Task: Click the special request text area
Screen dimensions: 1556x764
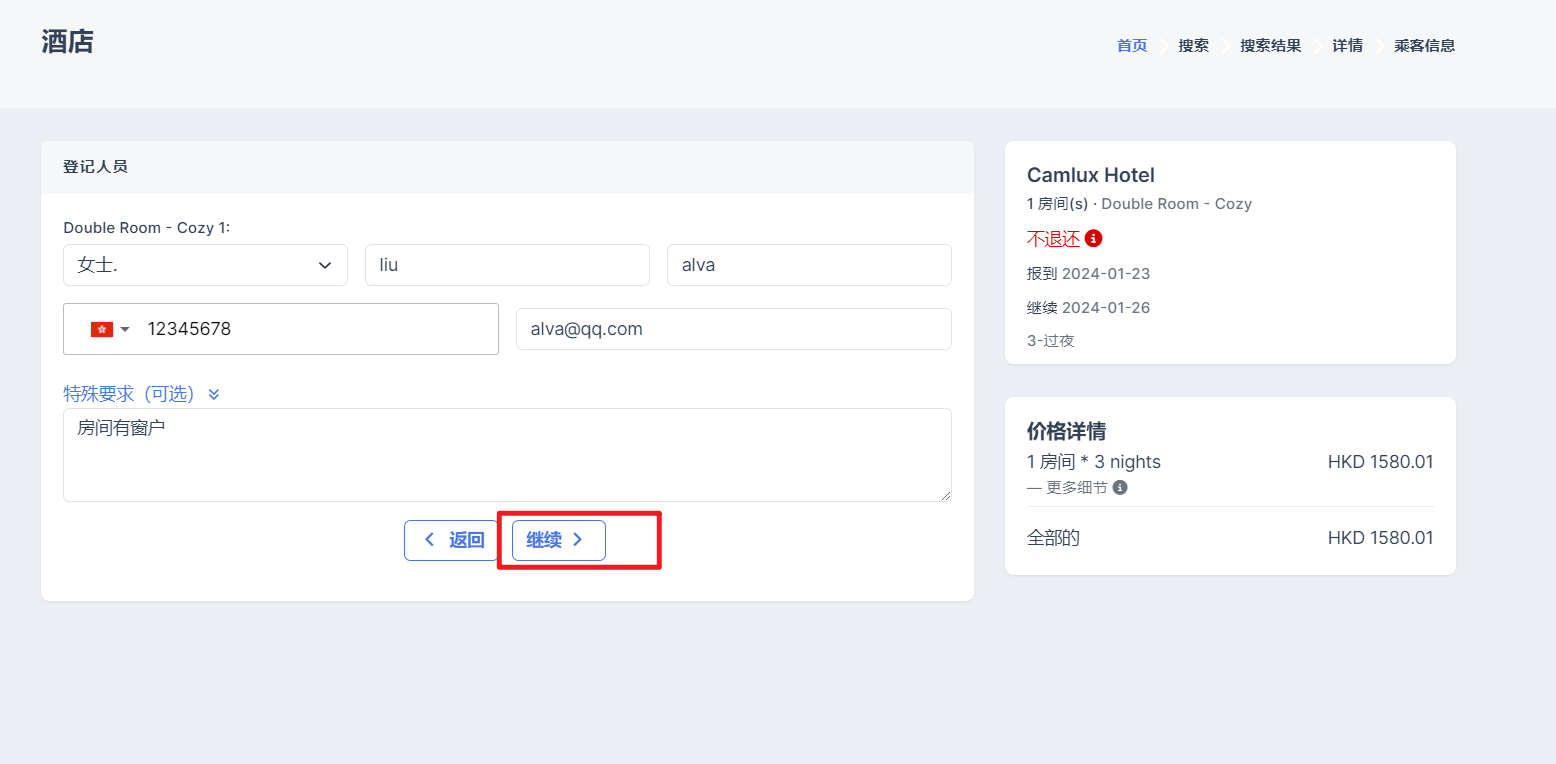Action: 507,455
